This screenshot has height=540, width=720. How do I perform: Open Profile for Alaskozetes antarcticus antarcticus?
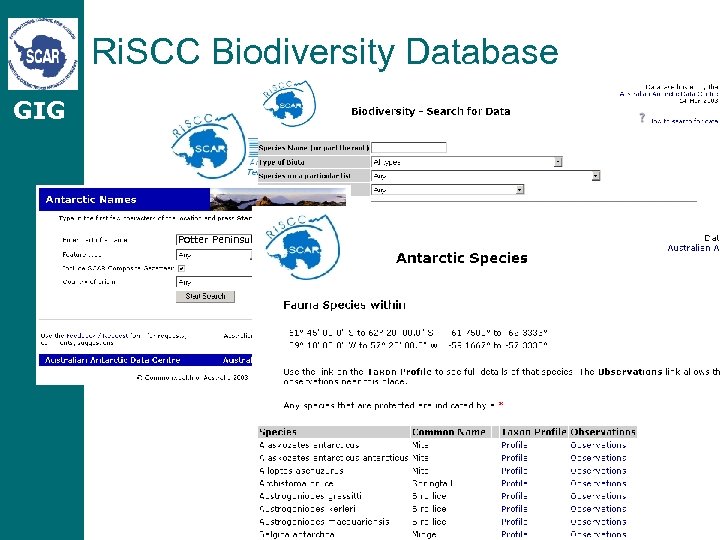pyautogui.click(x=514, y=458)
